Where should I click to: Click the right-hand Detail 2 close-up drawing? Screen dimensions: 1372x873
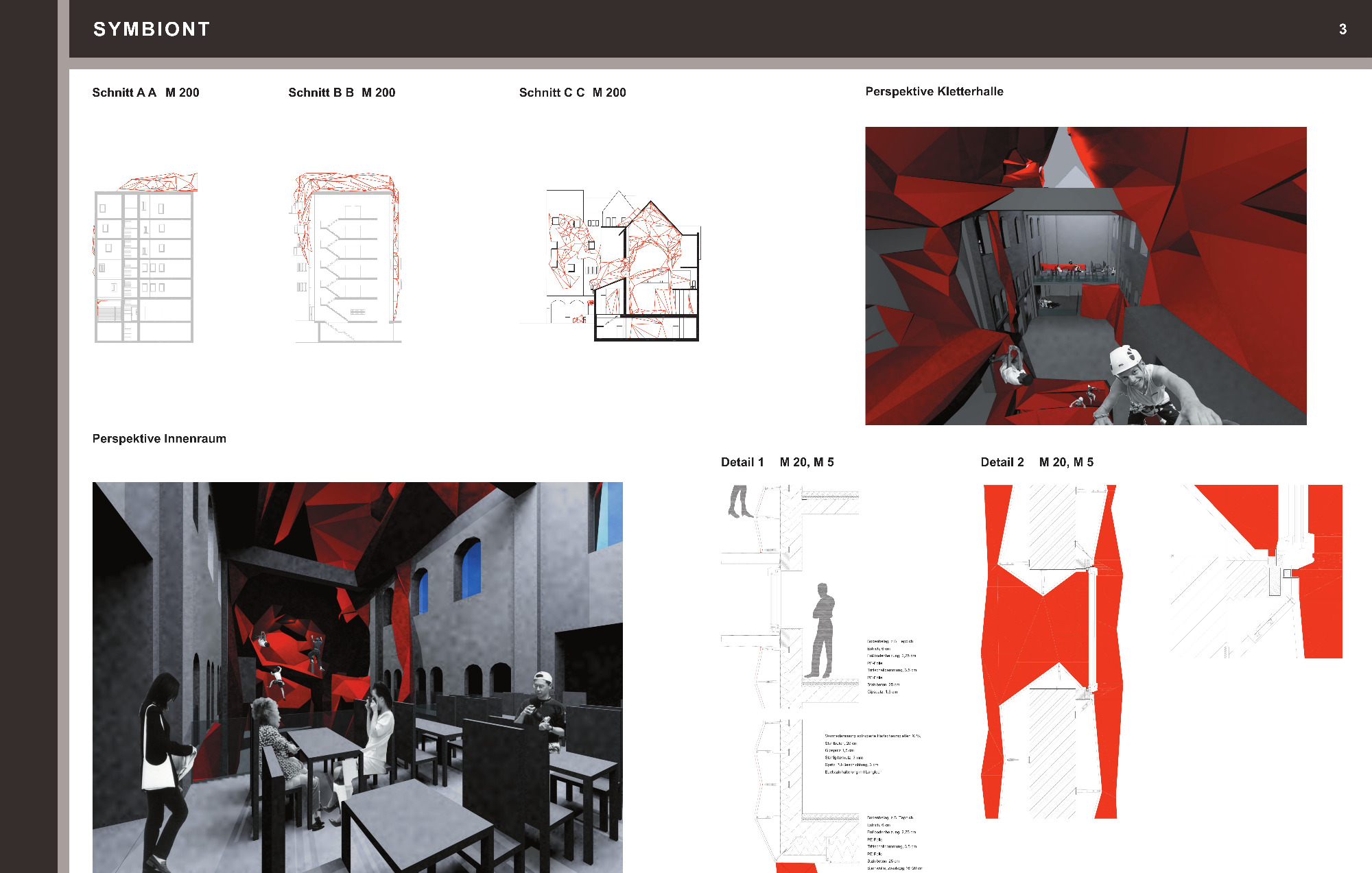[1255, 571]
